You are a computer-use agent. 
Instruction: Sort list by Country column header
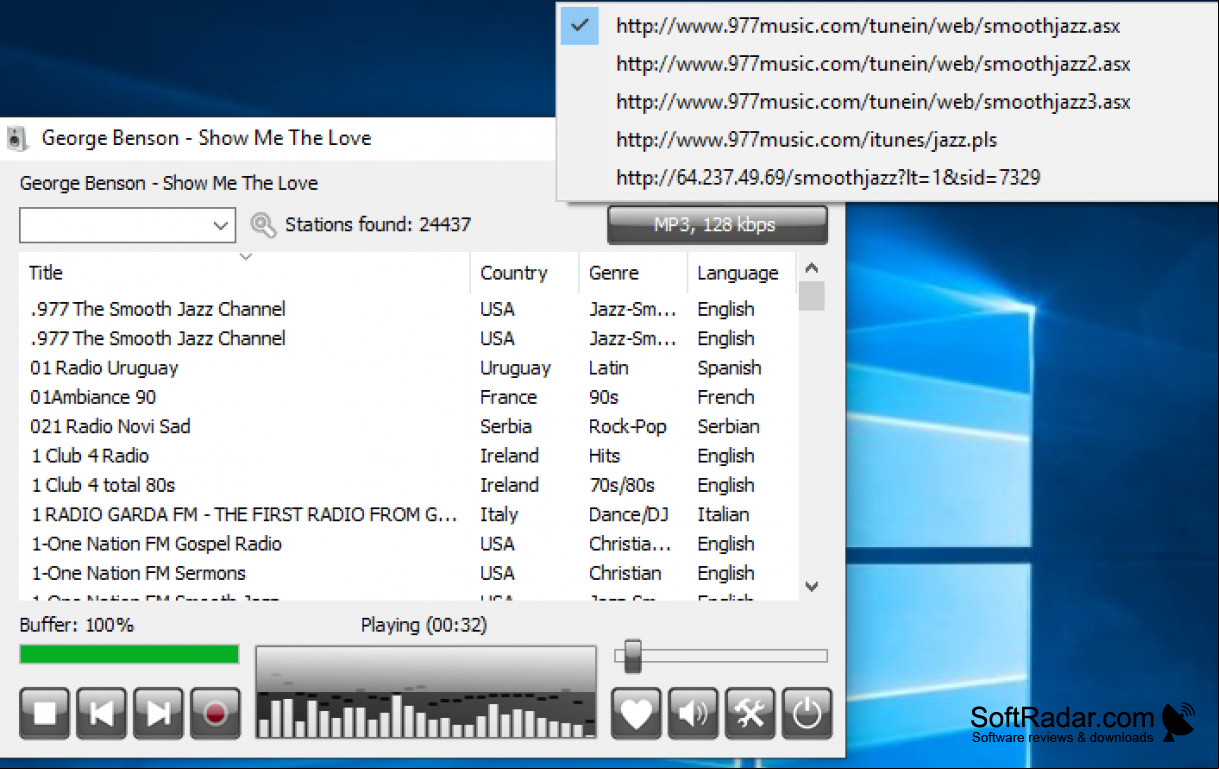pos(524,273)
